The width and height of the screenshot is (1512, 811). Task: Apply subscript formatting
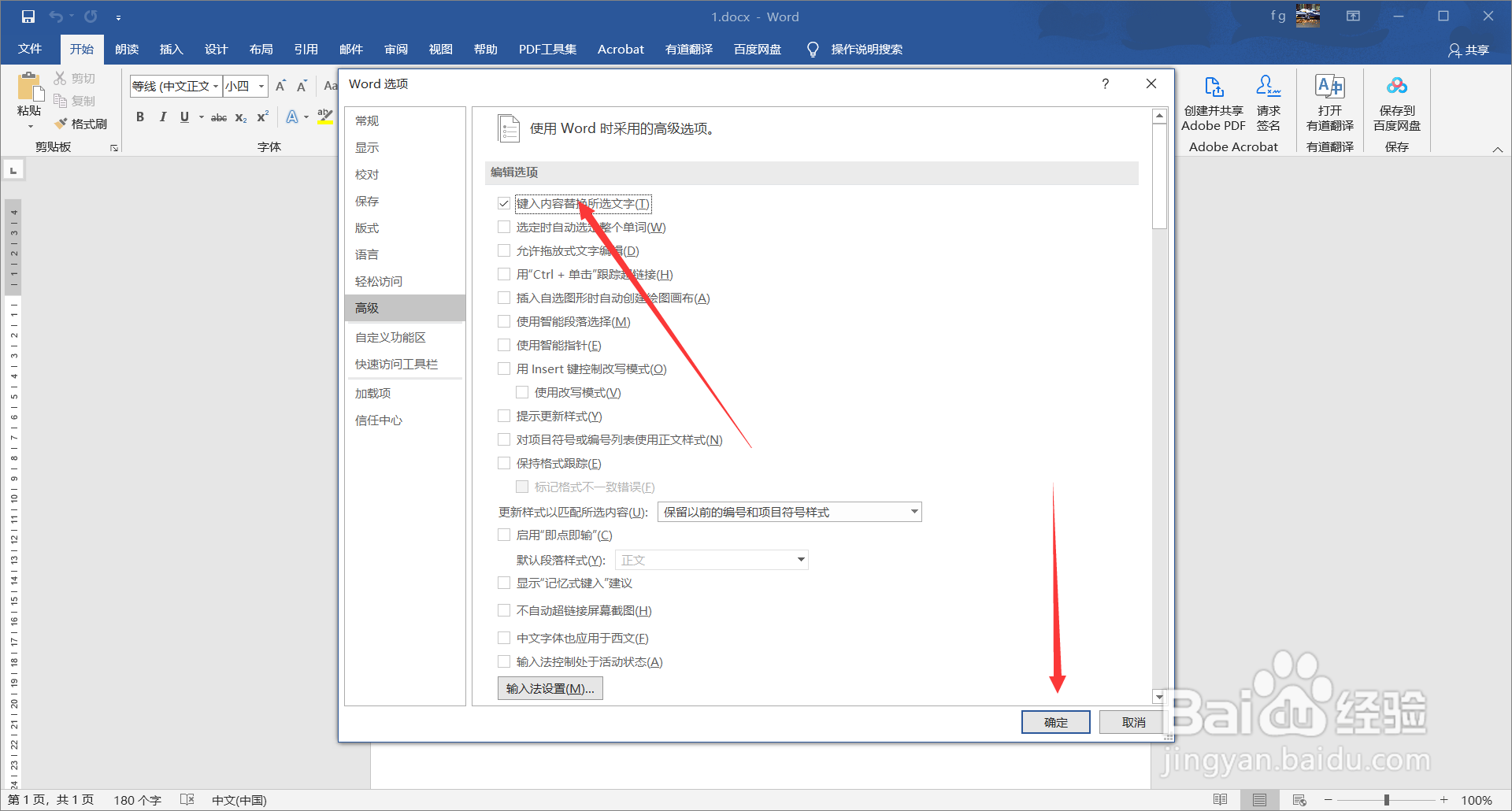click(240, 117)
